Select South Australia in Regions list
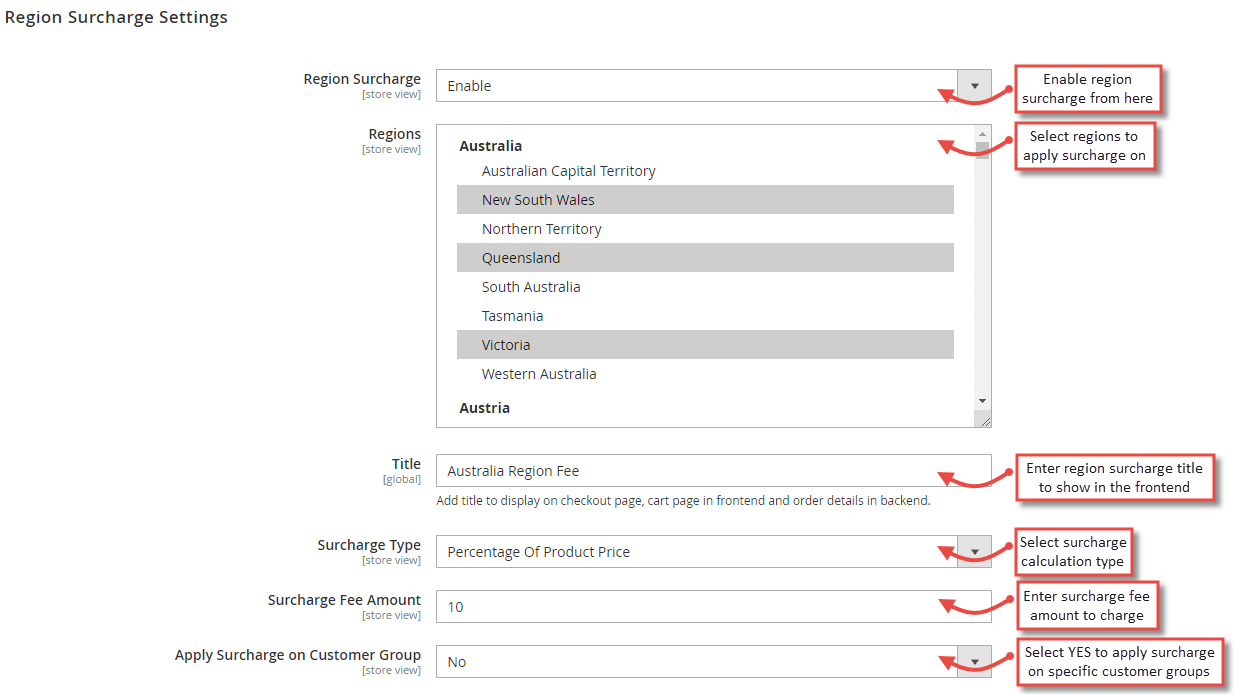 (x=705, y=287)
